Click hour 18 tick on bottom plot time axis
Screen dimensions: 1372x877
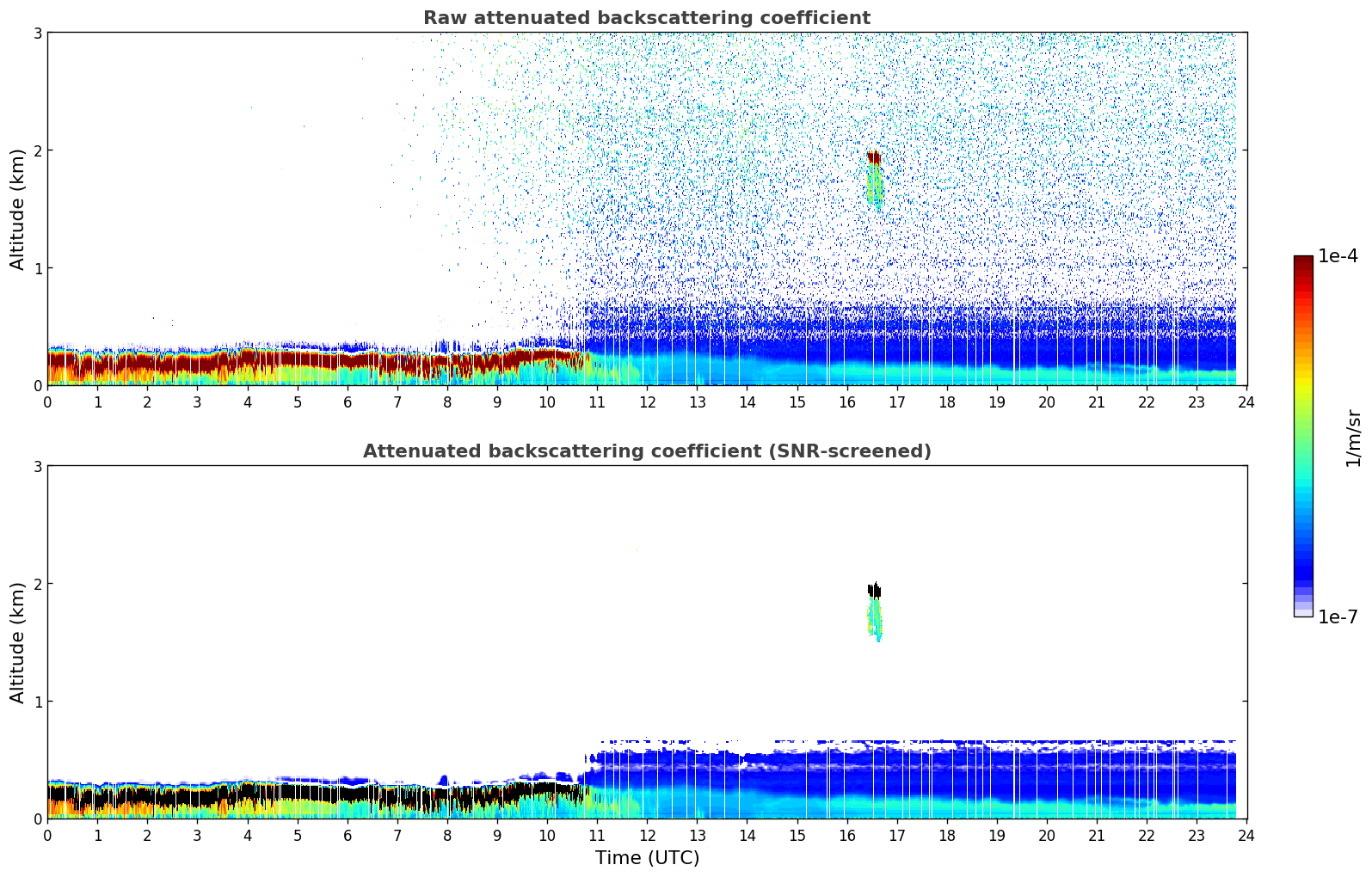(x=946, y=835)
